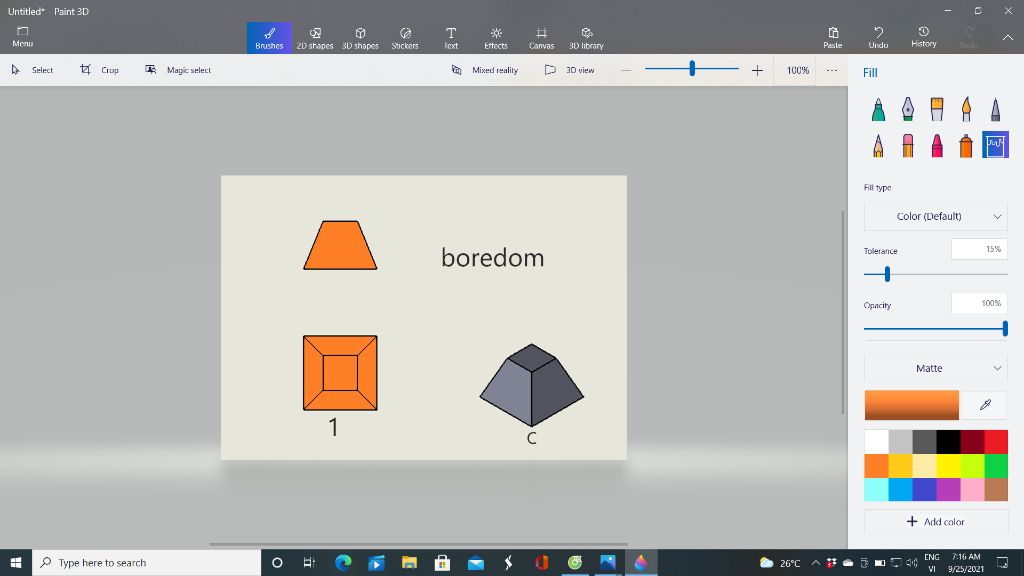Click the Add color button
This screenshot has height=576, width=1024.
[936, 521]
